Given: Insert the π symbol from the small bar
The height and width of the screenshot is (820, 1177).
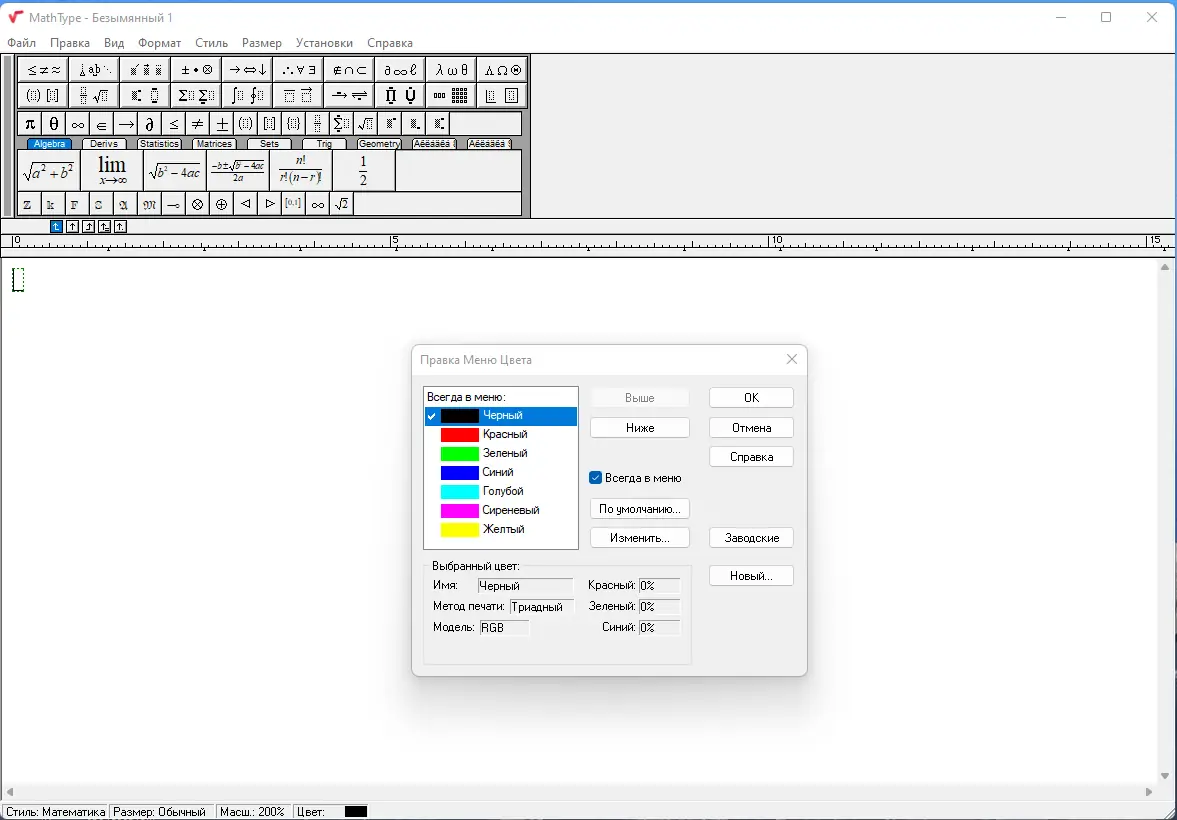Looking at the screenshot, I should [x=29, y=124].
